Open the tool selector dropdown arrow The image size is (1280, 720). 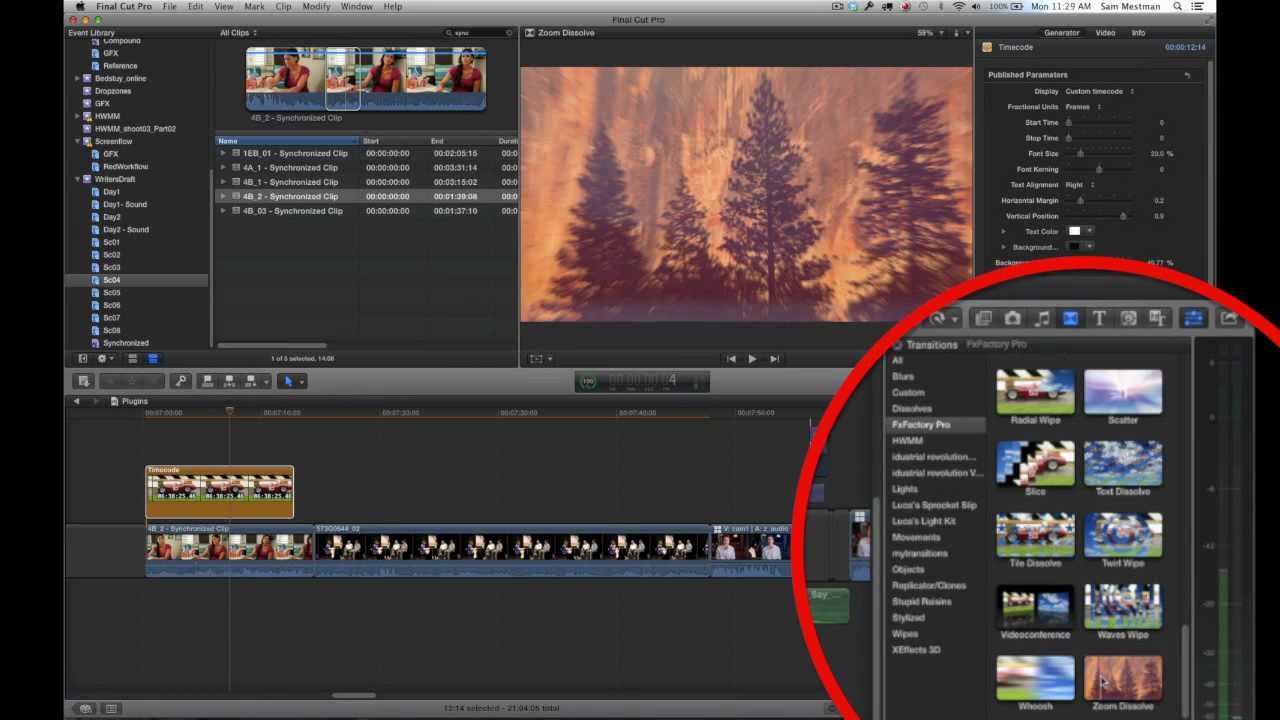tap(301, 381)
